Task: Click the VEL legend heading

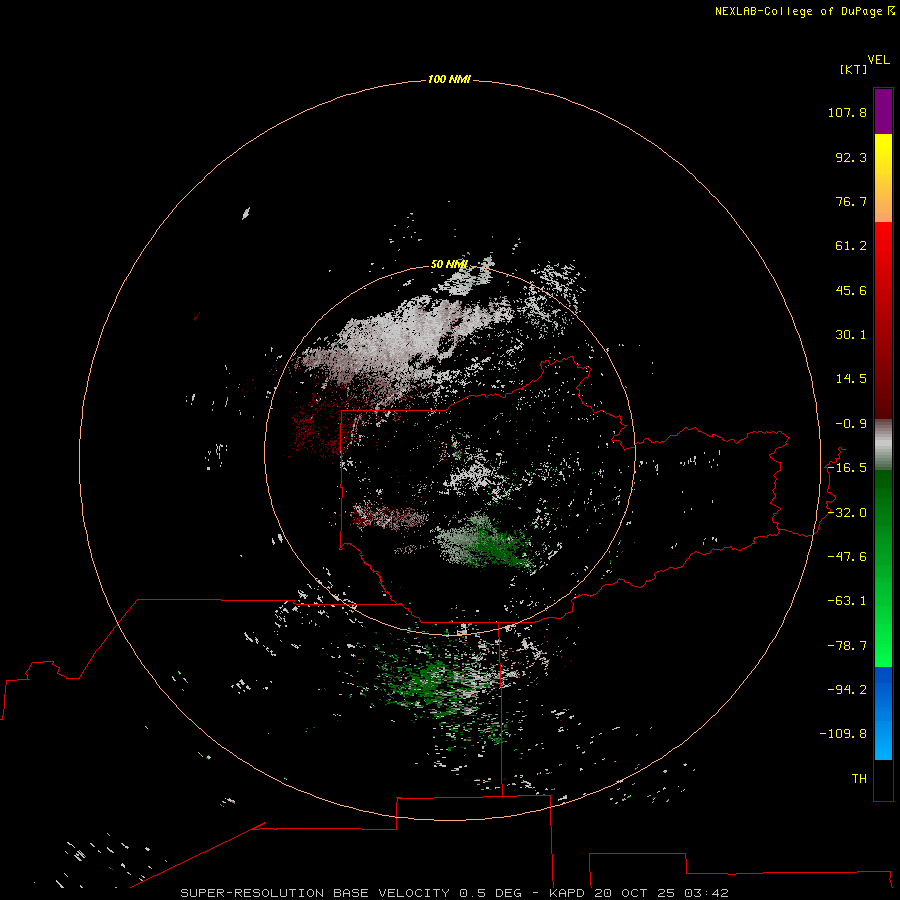Action: pos(878,60)
